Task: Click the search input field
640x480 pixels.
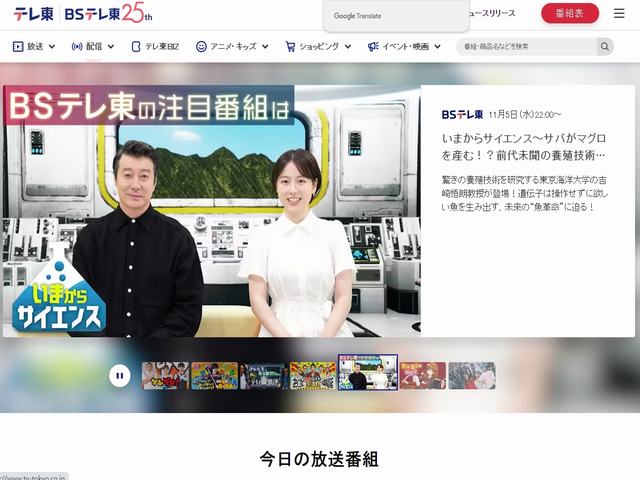Action: point(527,47)
